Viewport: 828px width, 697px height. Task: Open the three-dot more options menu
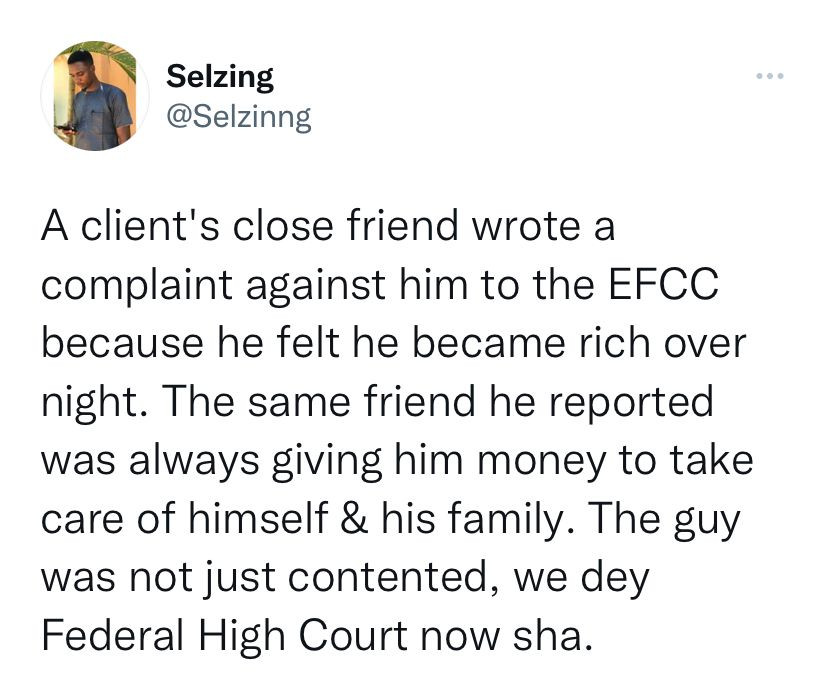(x=770, y=76)
